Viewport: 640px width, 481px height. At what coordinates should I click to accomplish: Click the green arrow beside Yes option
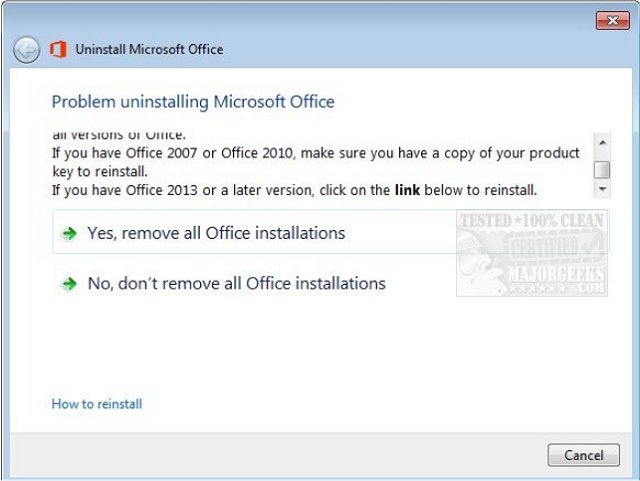click(x=68, y=233)
